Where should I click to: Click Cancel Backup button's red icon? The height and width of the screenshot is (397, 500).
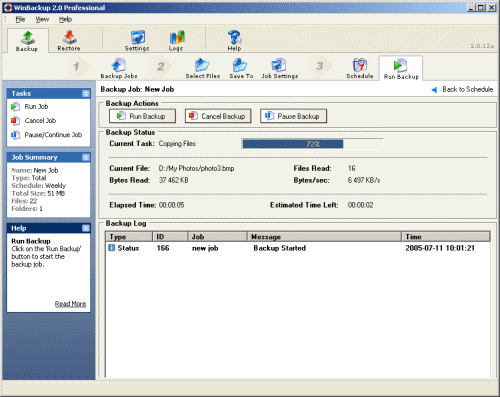click(x=193, y=116)
